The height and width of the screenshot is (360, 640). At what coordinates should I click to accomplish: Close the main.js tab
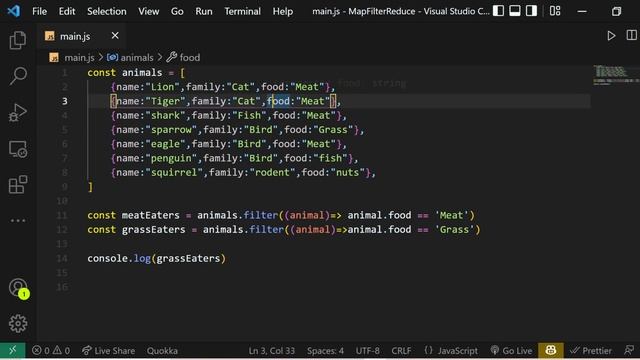pyautogui.click(x=115, y=36)
